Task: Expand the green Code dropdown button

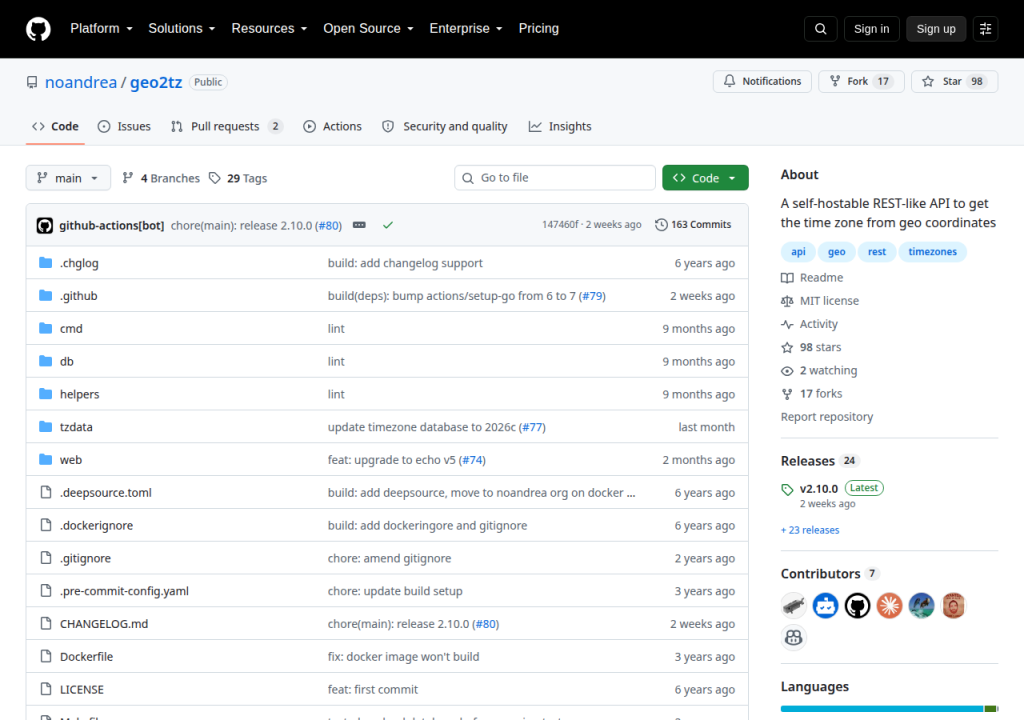Action: click(705, 178)
